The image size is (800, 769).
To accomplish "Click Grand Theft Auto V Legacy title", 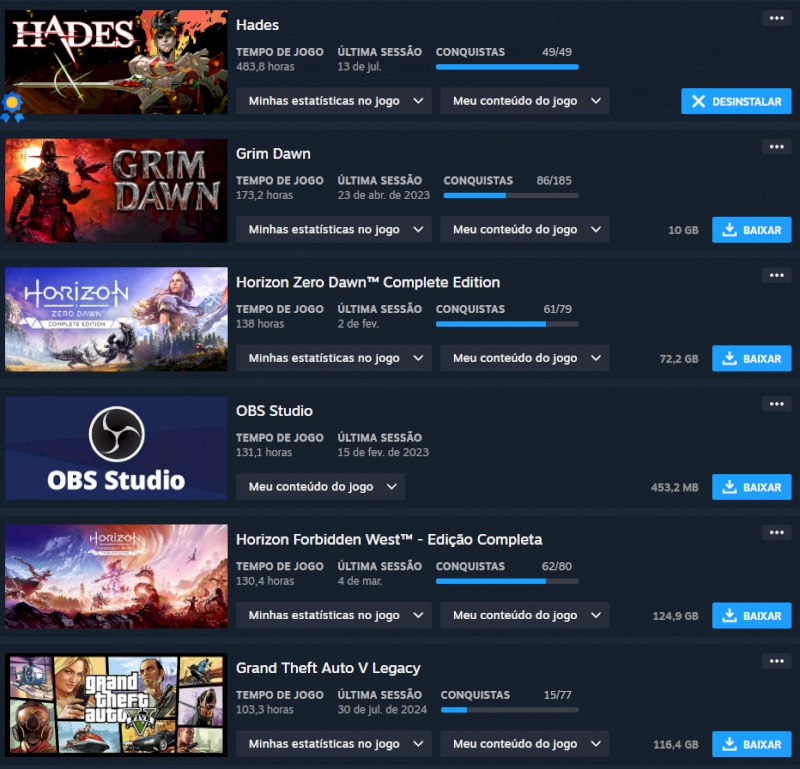I will pos(328,668).
